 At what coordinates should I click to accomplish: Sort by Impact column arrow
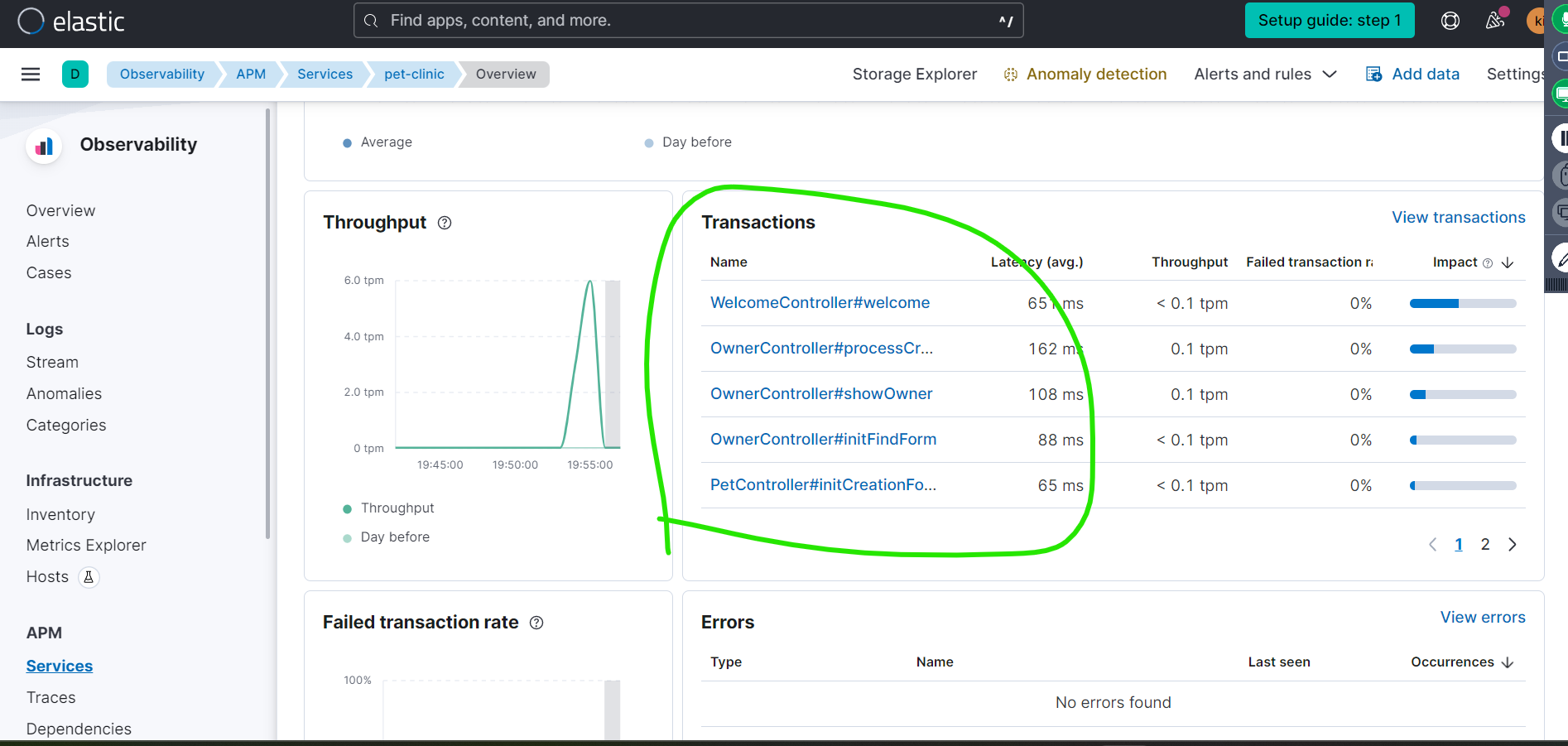[1508, 262]
